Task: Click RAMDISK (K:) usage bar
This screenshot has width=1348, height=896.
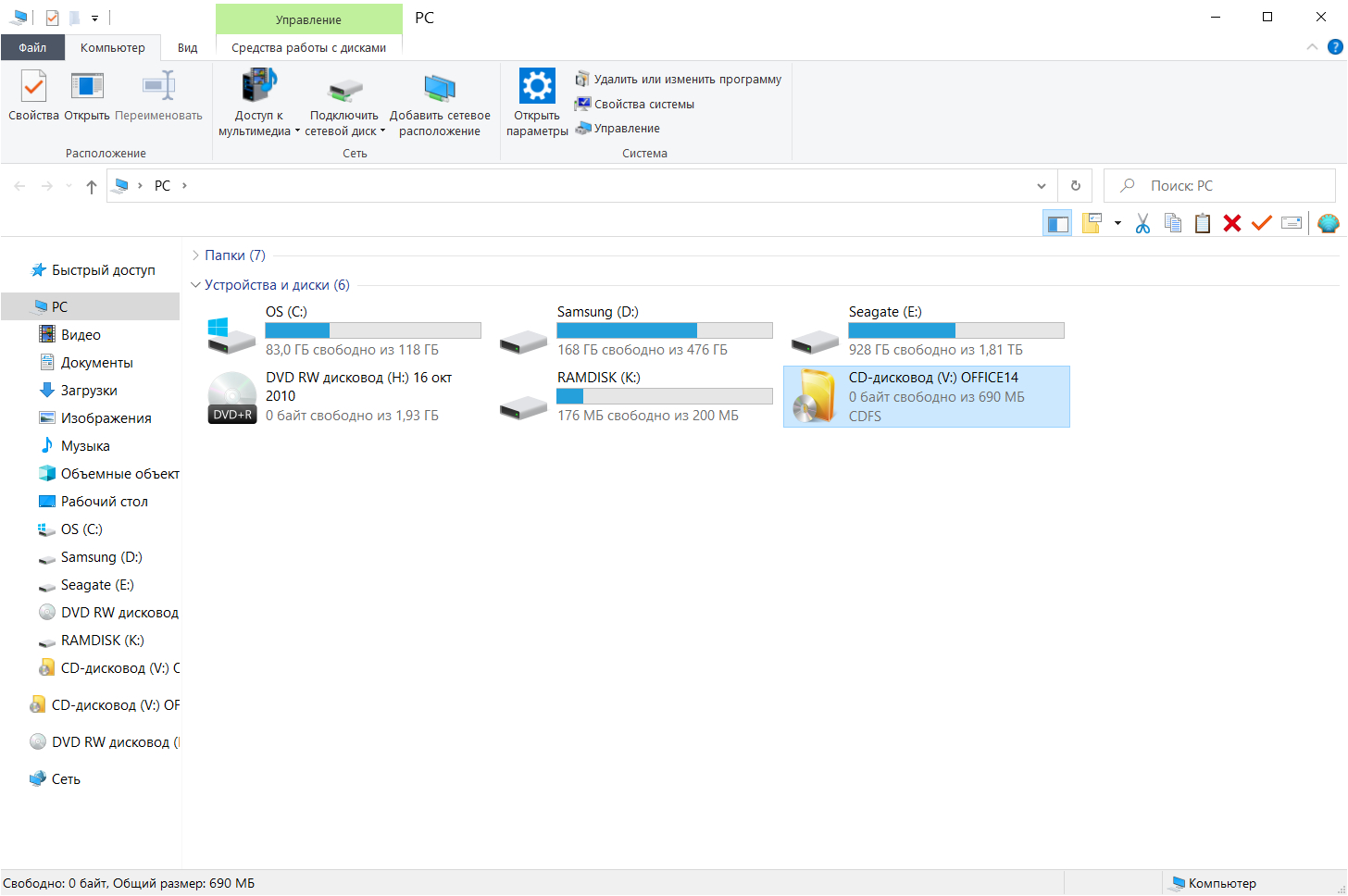Action: click(665, 396)
